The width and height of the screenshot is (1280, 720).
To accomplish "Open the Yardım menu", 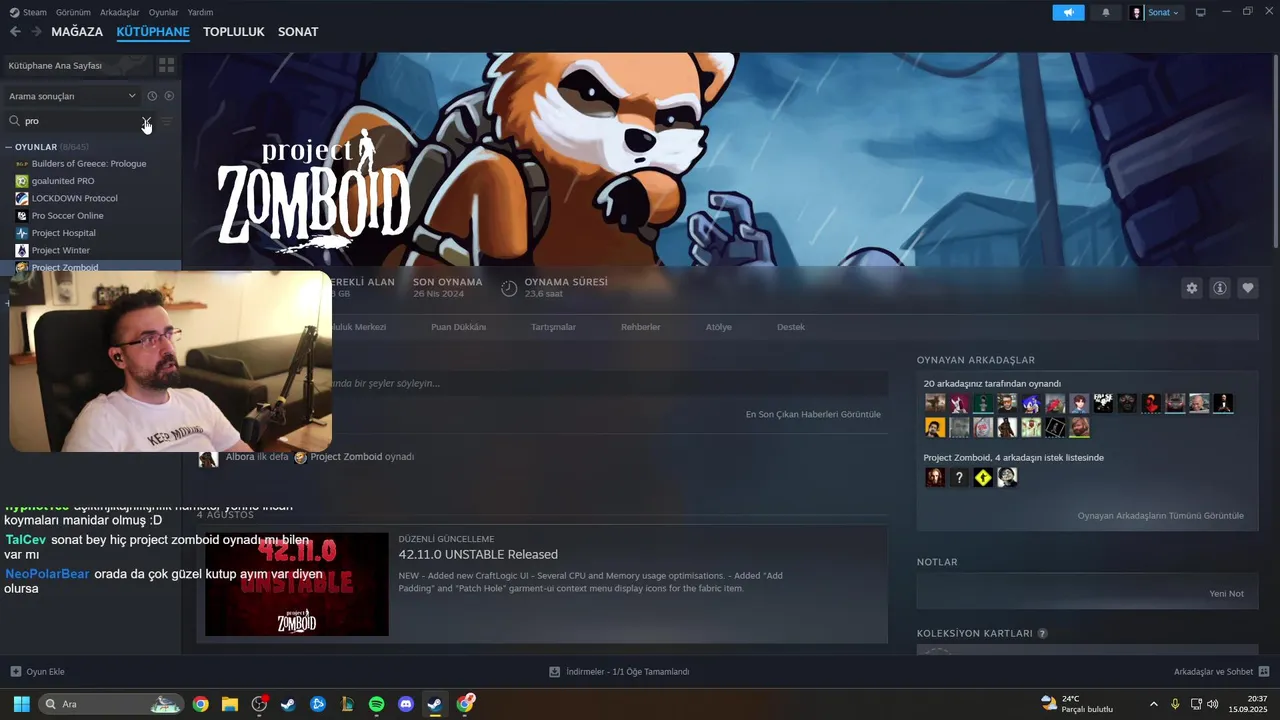I will coord(200,13).
